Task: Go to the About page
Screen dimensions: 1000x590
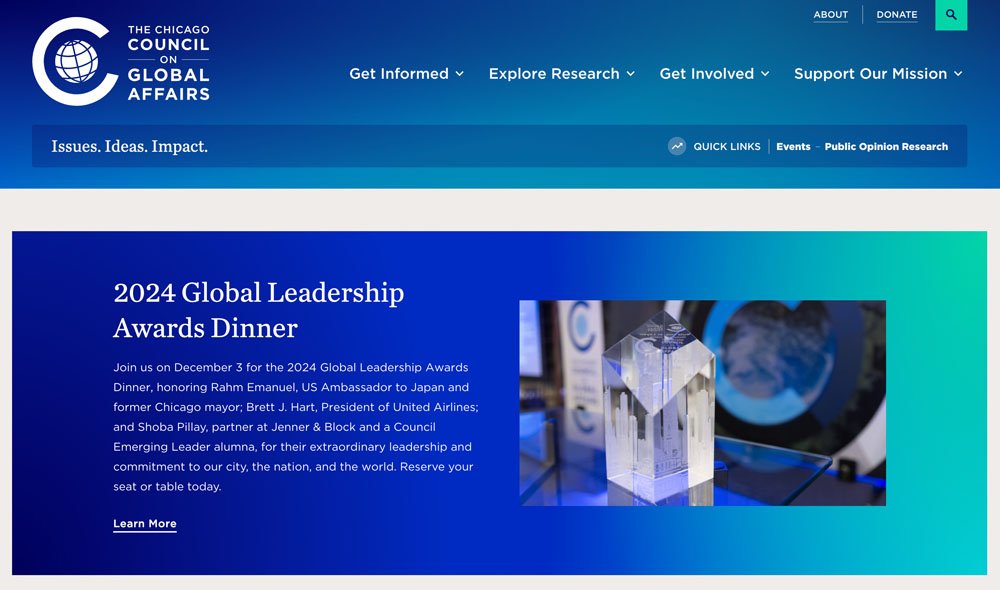Action: point(830,15)
